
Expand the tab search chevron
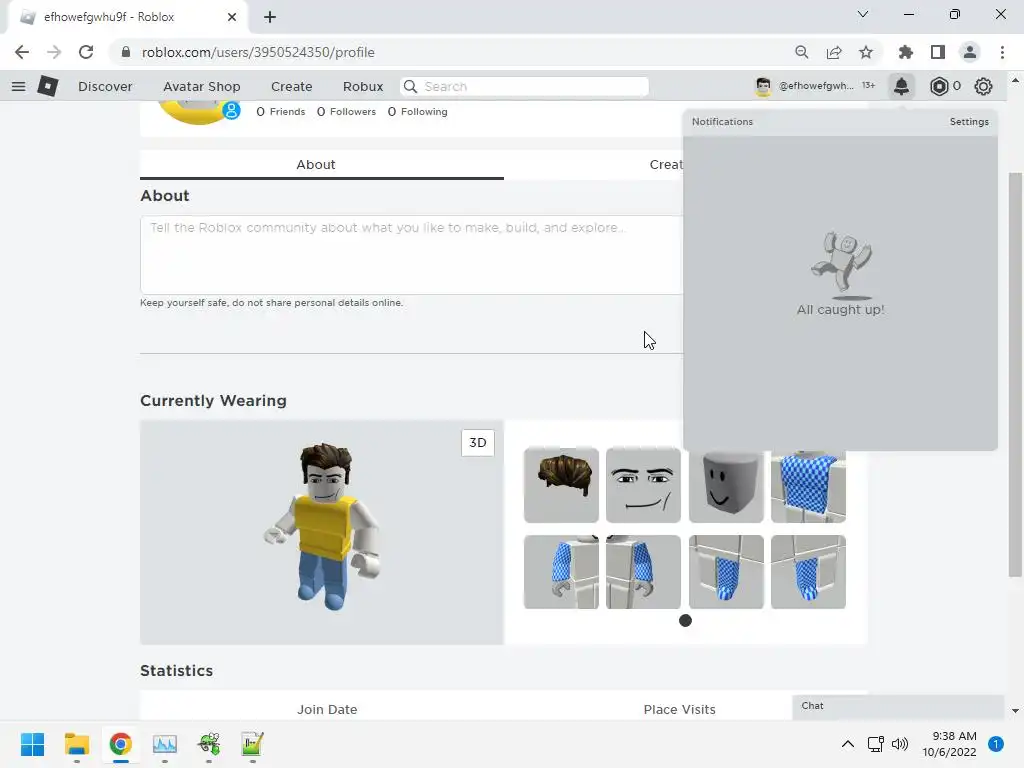tap(863, 14)
